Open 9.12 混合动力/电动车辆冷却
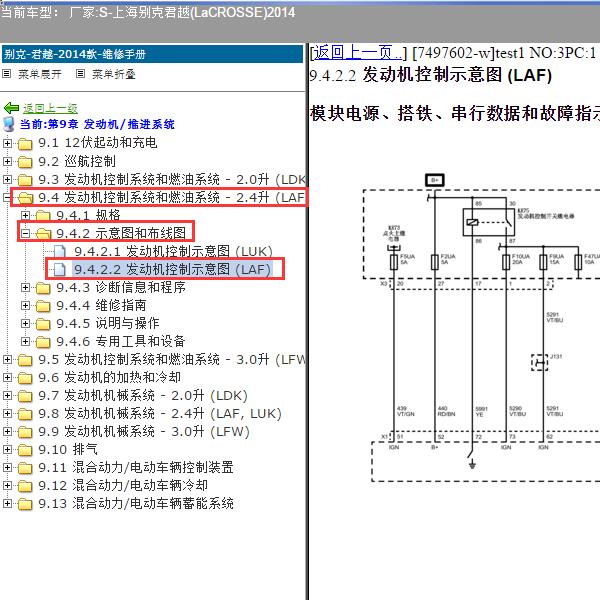The width and height of the screenshot is (600, 600). click(x=123, y=486)
